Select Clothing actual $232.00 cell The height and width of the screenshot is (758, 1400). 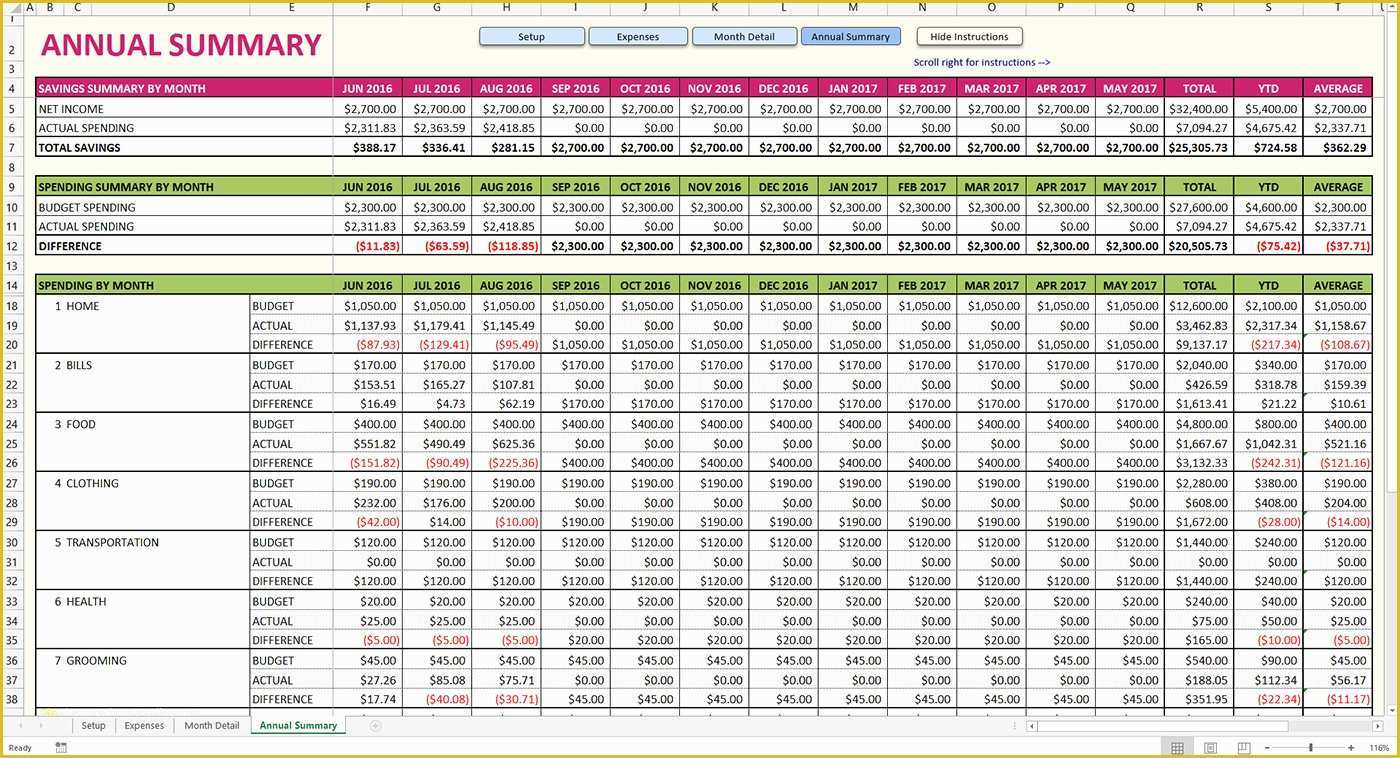point(367,503)
